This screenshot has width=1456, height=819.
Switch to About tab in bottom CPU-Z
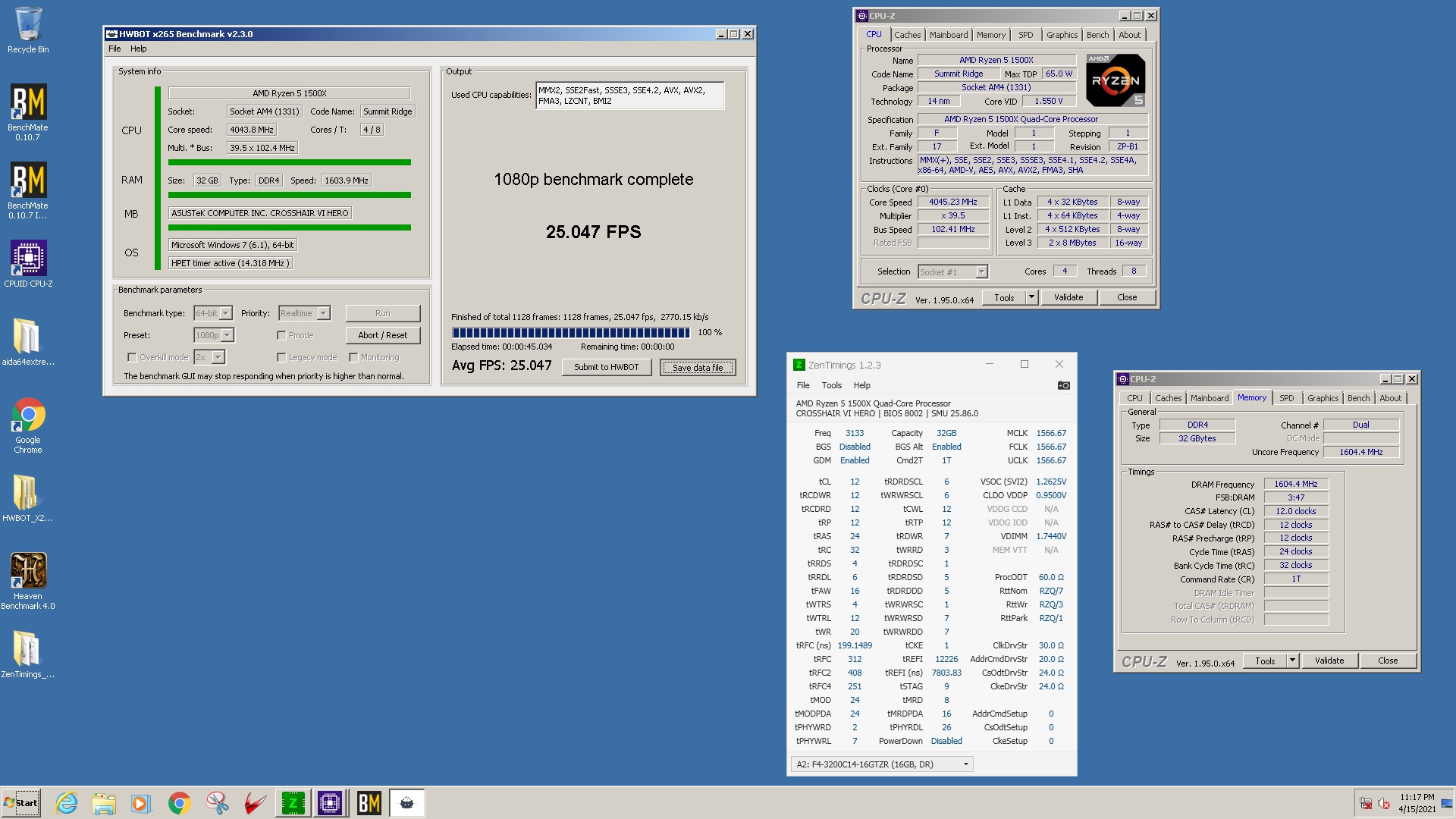coord(1390,398)
